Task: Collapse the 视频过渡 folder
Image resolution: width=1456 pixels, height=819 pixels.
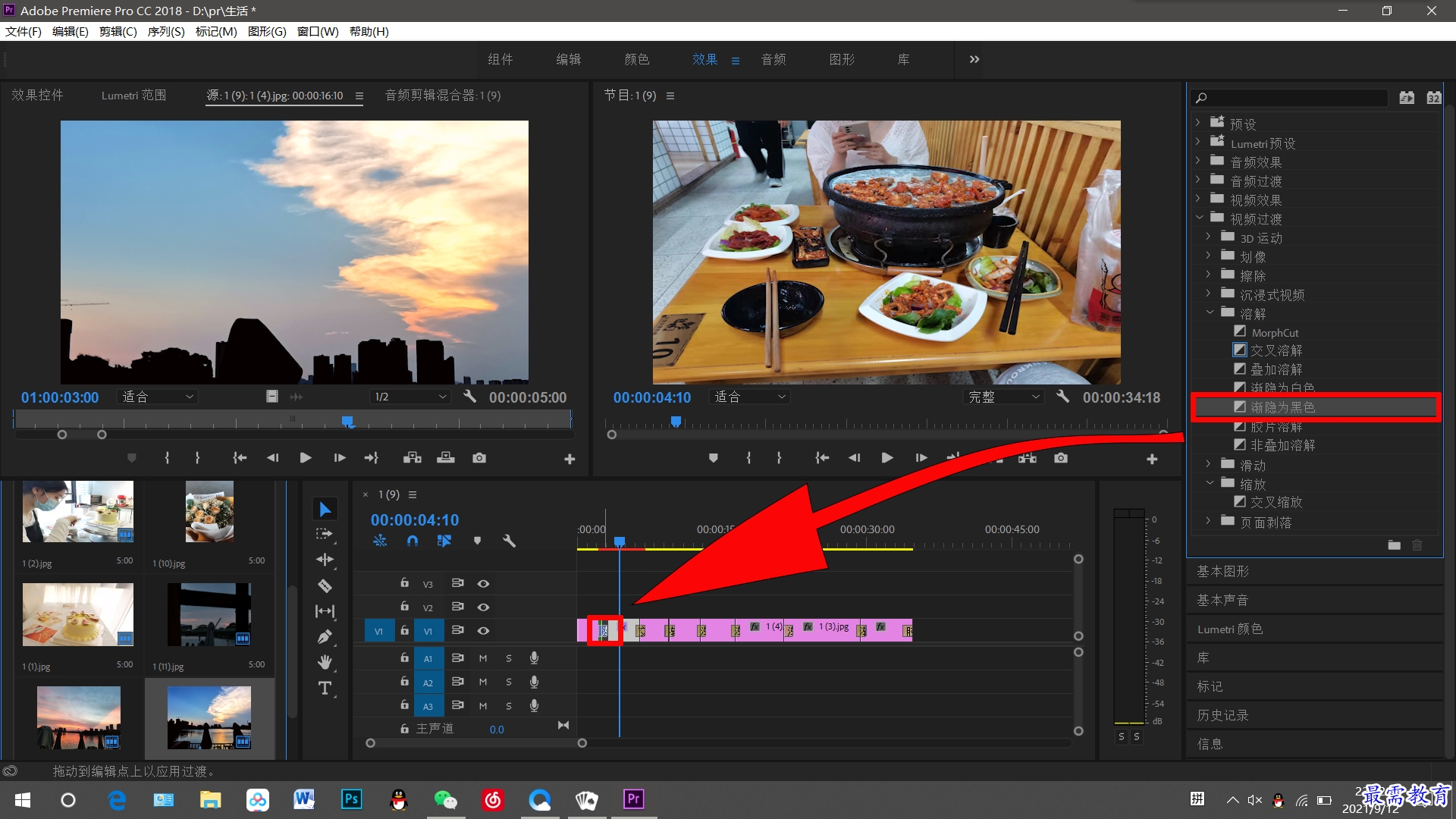Action: (x=1199, y=218)
